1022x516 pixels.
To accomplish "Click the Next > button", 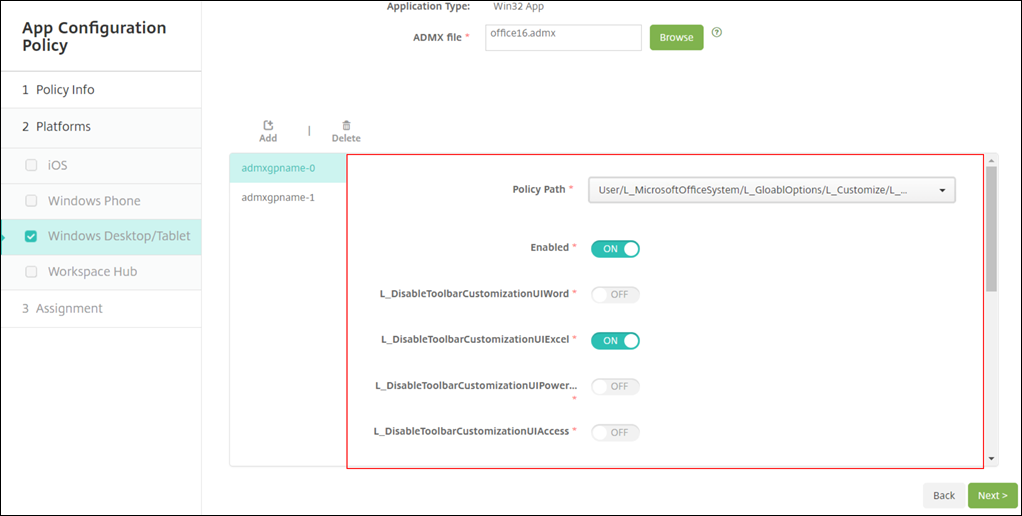I will [993, 496].
